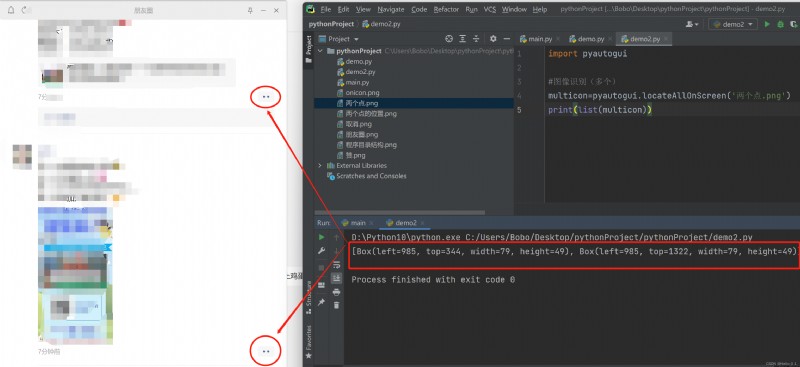This screenshot has width=800, height=367.
Task: Click Restore Layout icon in Run panel
Action: pos(321,285)
